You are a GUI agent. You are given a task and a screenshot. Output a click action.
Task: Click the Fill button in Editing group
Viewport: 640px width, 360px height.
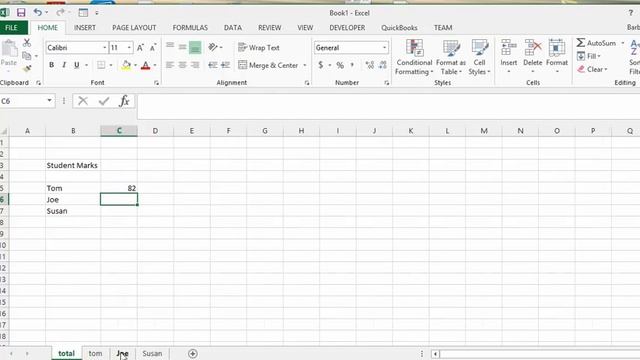[x=589, y=56]
